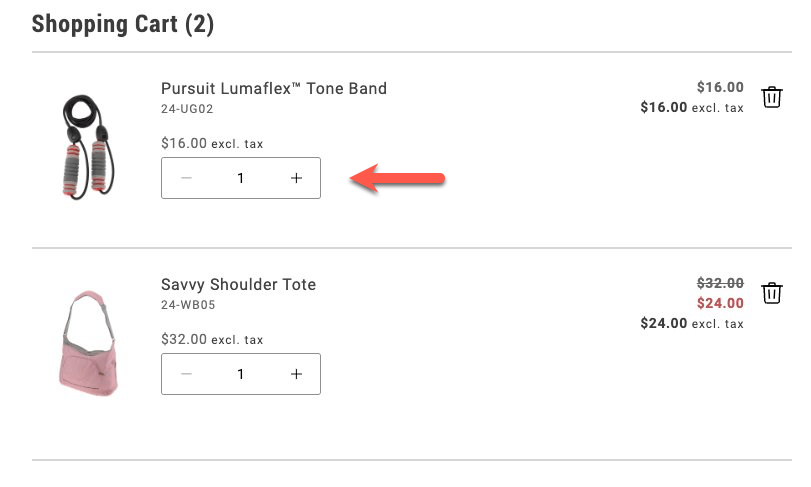Image resolution: width=811 pixels, height=487 pixels.
Task: Click SKU 24-UG02 text
Action: 187,109
